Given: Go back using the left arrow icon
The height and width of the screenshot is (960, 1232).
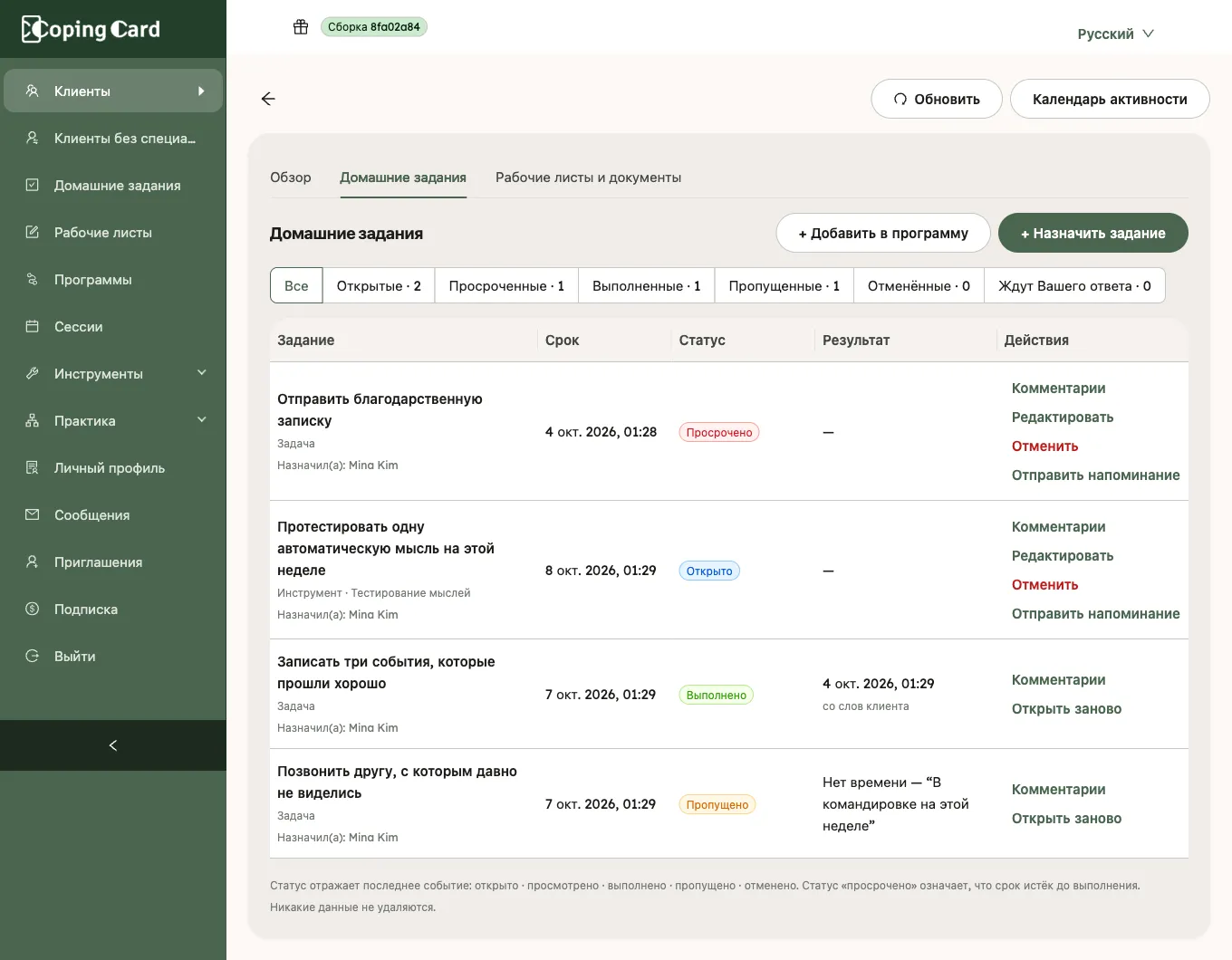Looking at the screenshot, I should pyautogui.click(x=268, y=99).
